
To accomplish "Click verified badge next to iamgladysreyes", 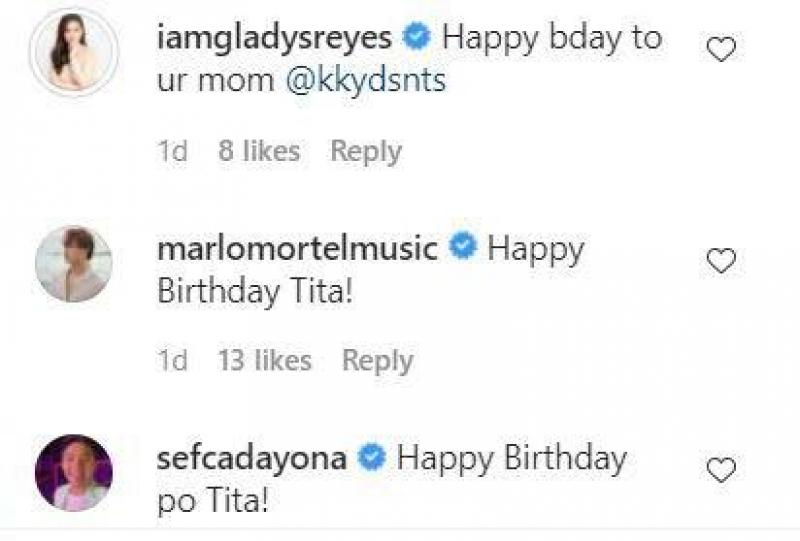I will (416, 39).
